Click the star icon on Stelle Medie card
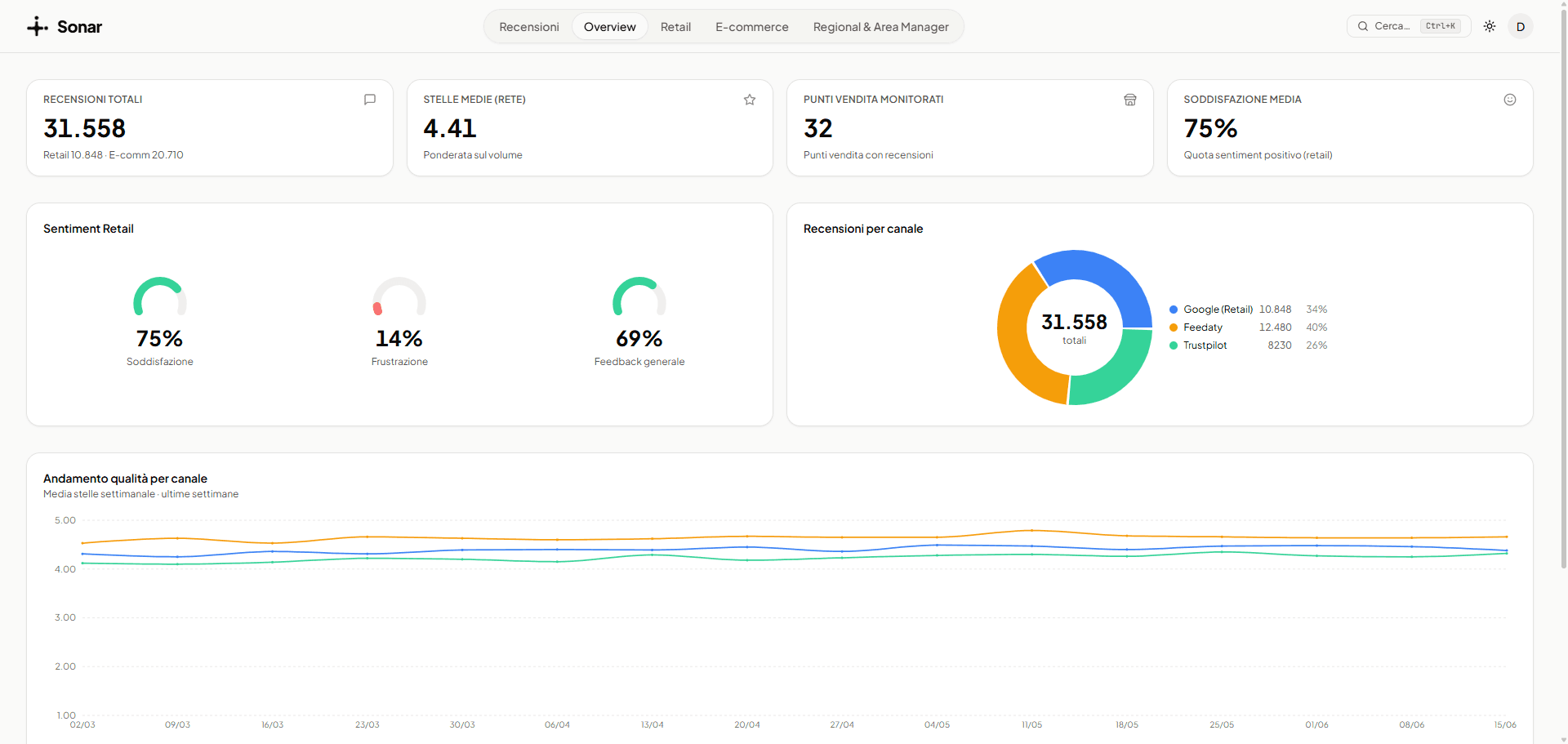The image size is (1568, 744). (x=750, y=100)
